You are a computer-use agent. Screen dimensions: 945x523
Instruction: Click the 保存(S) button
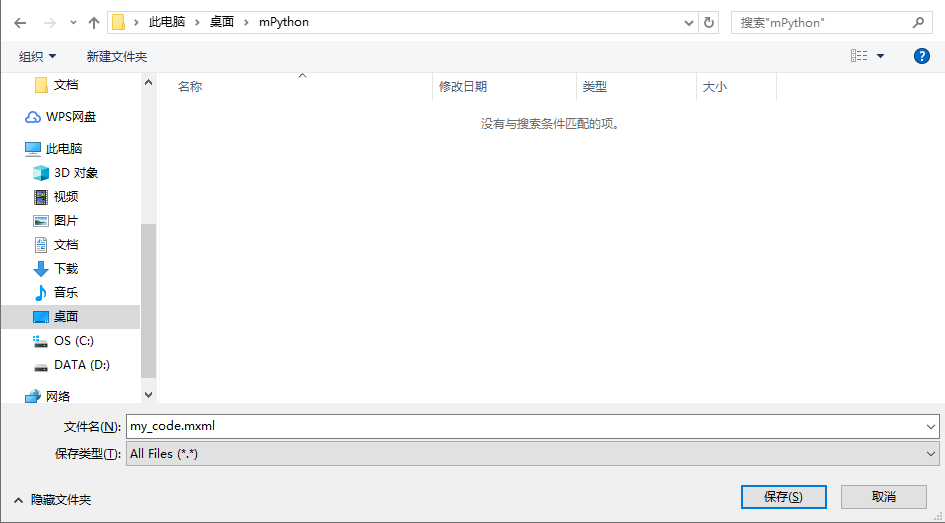(x=783, y=497)
